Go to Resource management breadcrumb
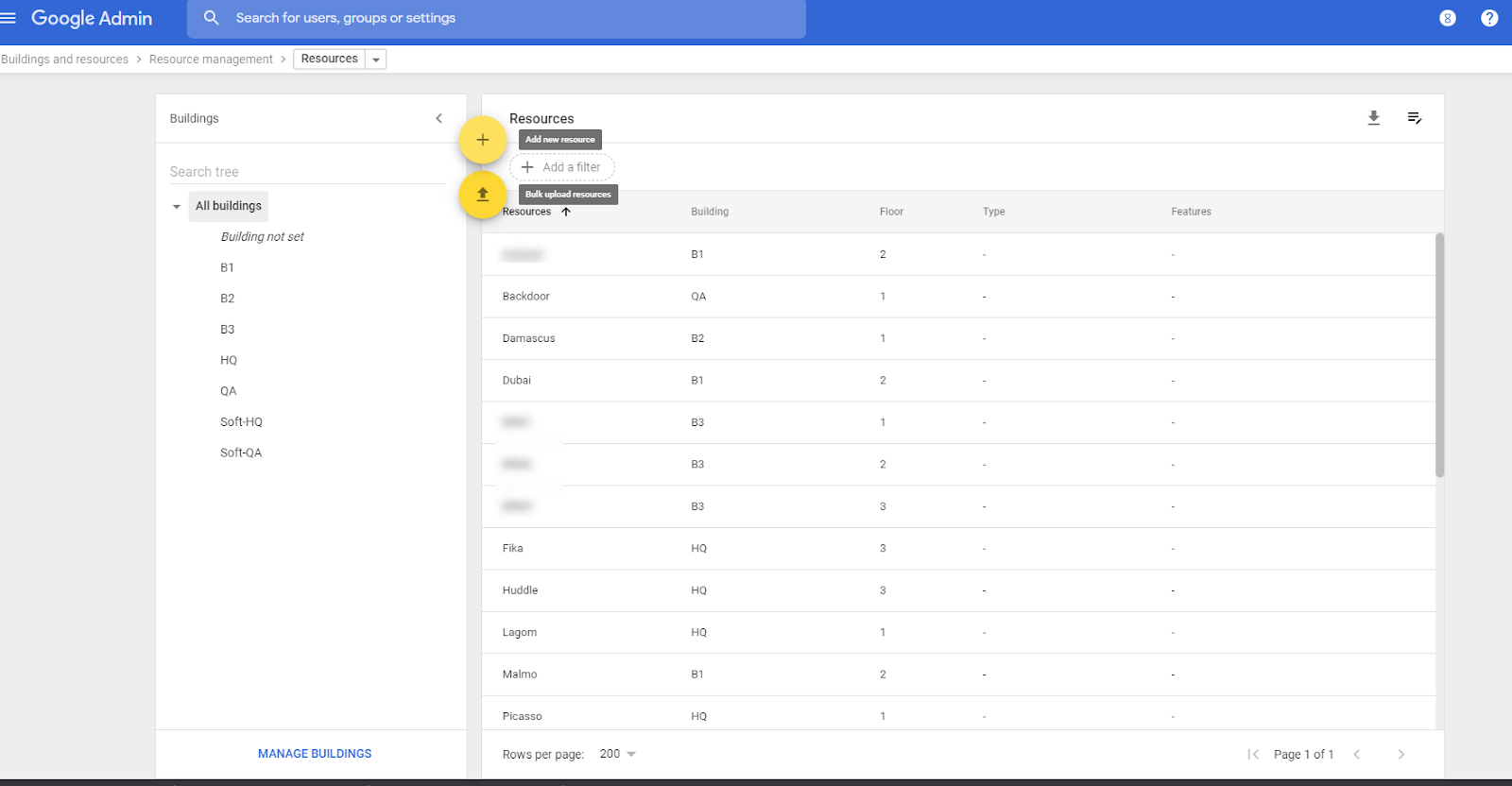Viewport: 1512px width, 786px height. click(x=211, y=60)
